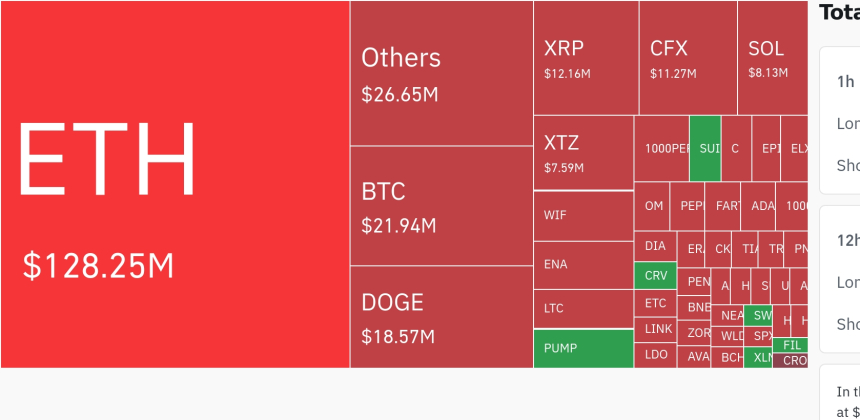
Task: Click the CFX $11.27M tile
Action: pyautogui.click(x=688, y=58)
